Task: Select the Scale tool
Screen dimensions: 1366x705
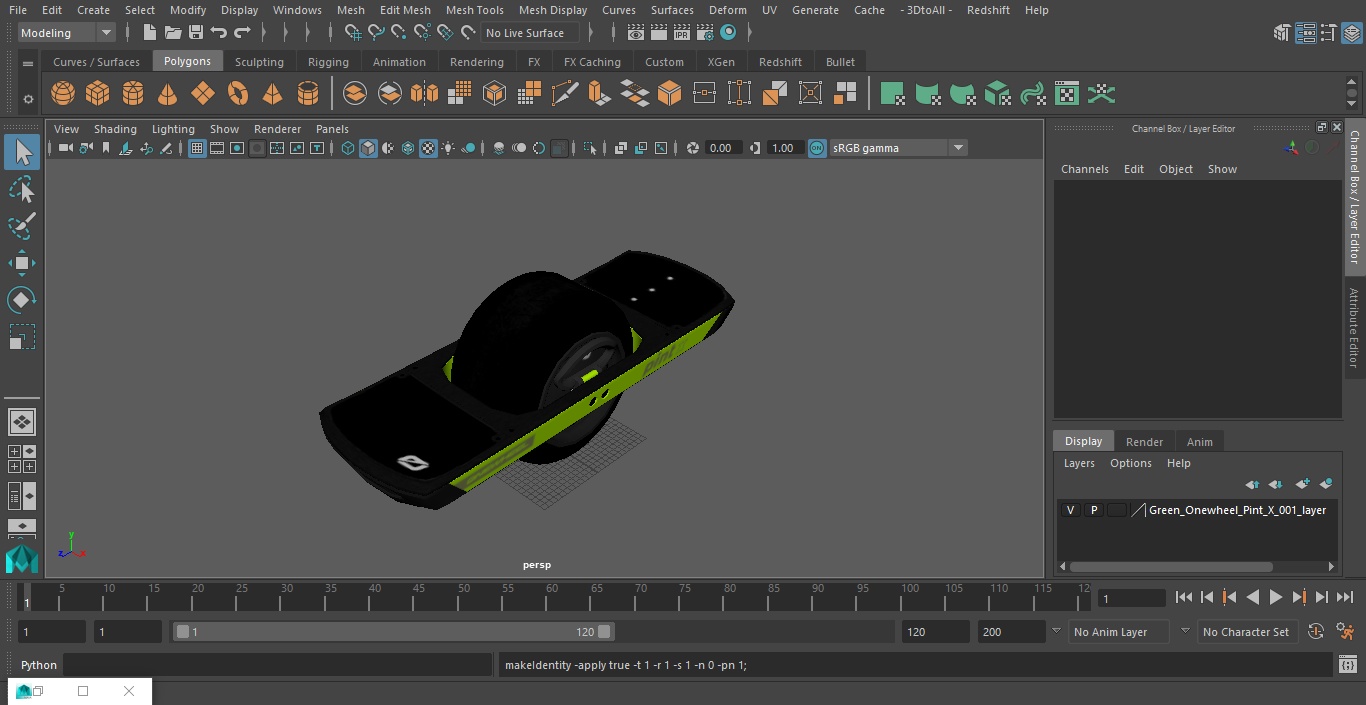Action: (x=22, y=337)
